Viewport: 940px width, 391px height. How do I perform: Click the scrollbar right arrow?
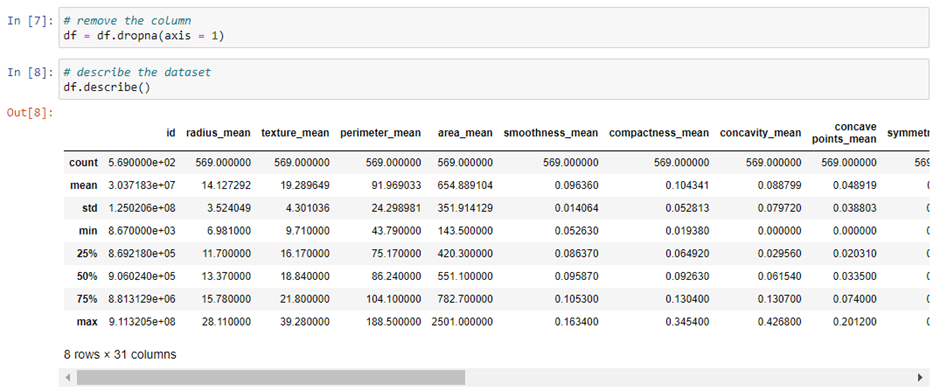[920, 377]
